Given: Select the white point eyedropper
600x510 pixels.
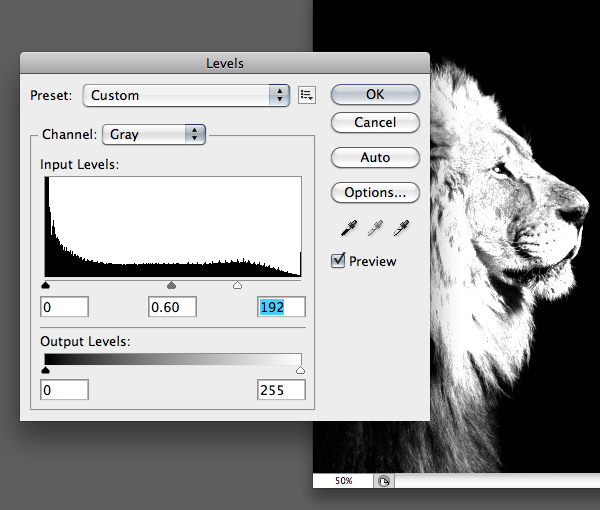Looking at the screenshot, I should [x=401, y=228].
